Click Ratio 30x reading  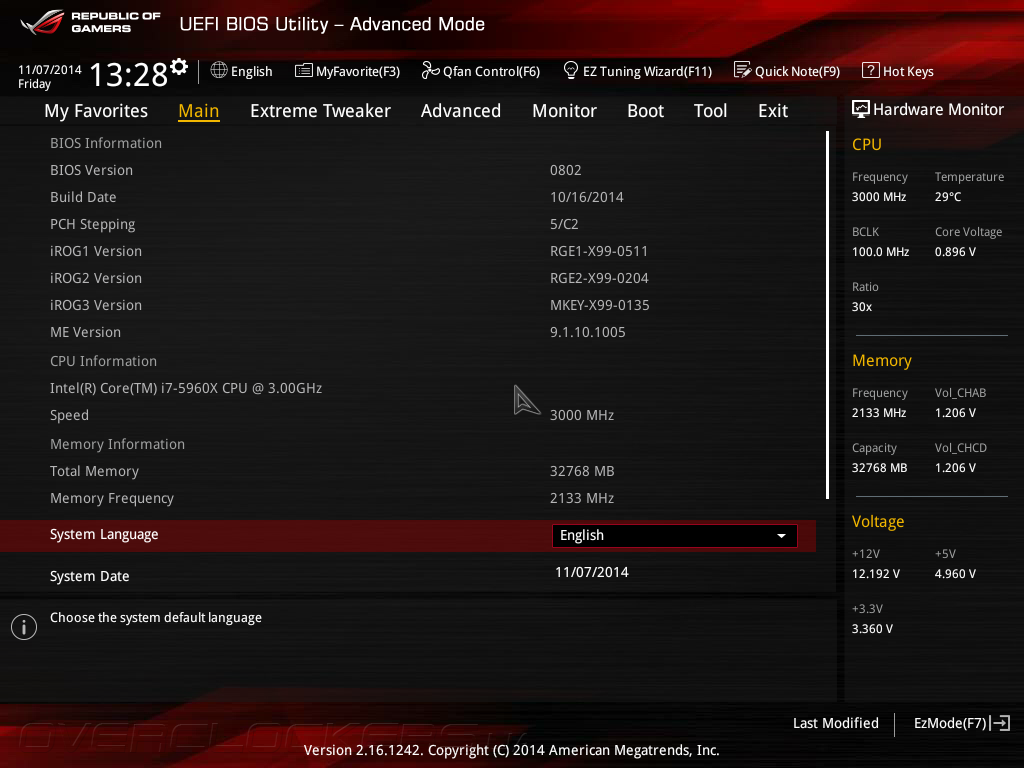point(861,307)
